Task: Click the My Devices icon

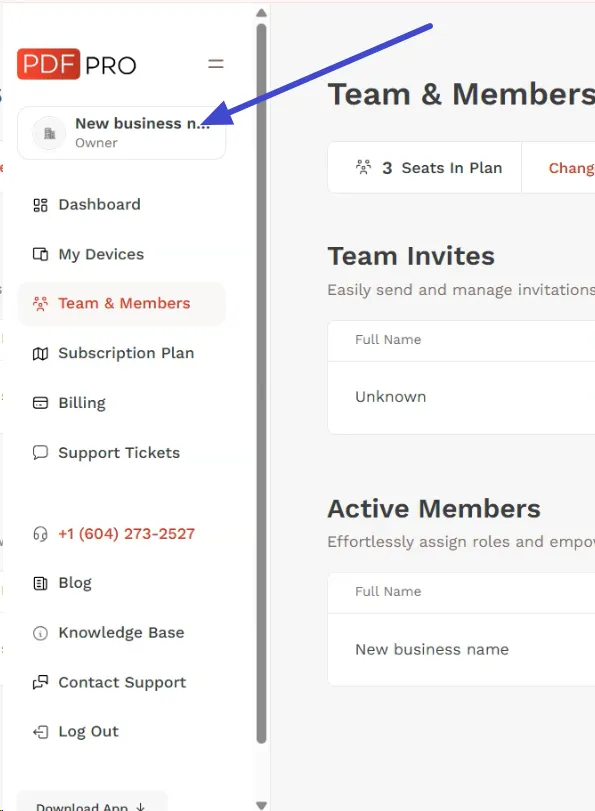Action: [x=40, y=254]
